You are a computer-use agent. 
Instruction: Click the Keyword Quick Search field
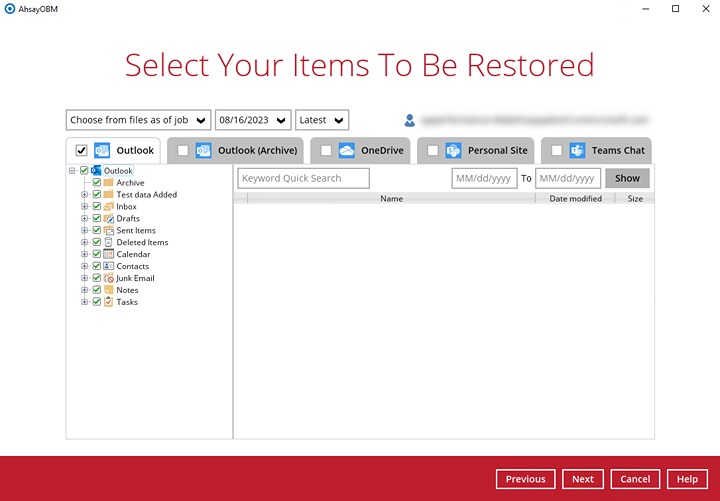coord(303,178)
